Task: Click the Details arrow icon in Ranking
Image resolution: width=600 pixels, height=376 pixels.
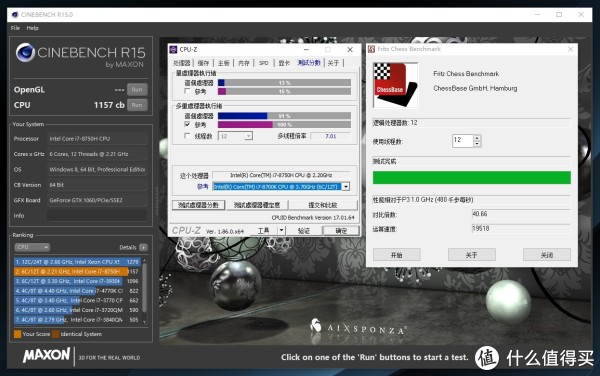Action: (x=143, y=247)
